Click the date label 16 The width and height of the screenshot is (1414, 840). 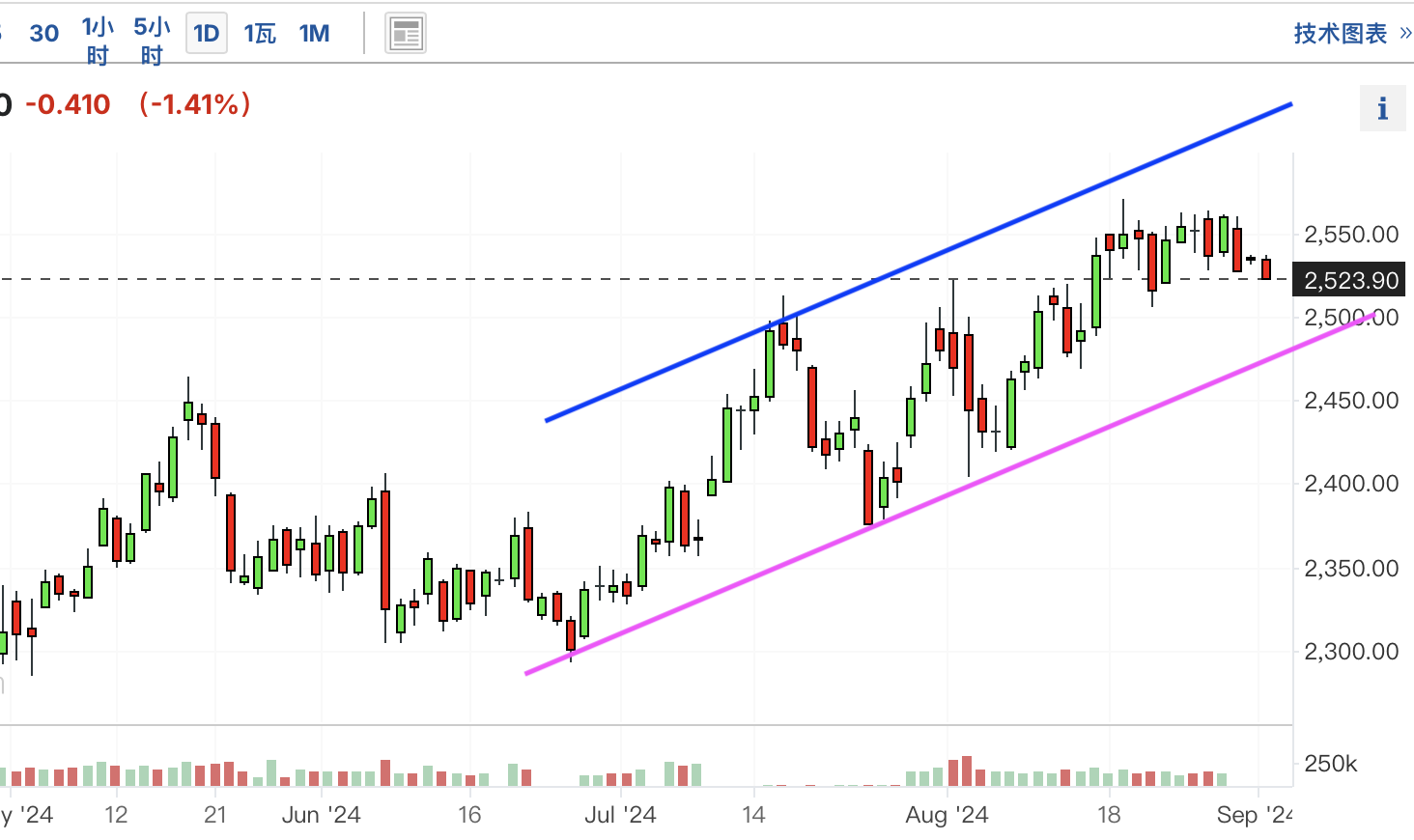pyautogui.click(x=469, y=815)
